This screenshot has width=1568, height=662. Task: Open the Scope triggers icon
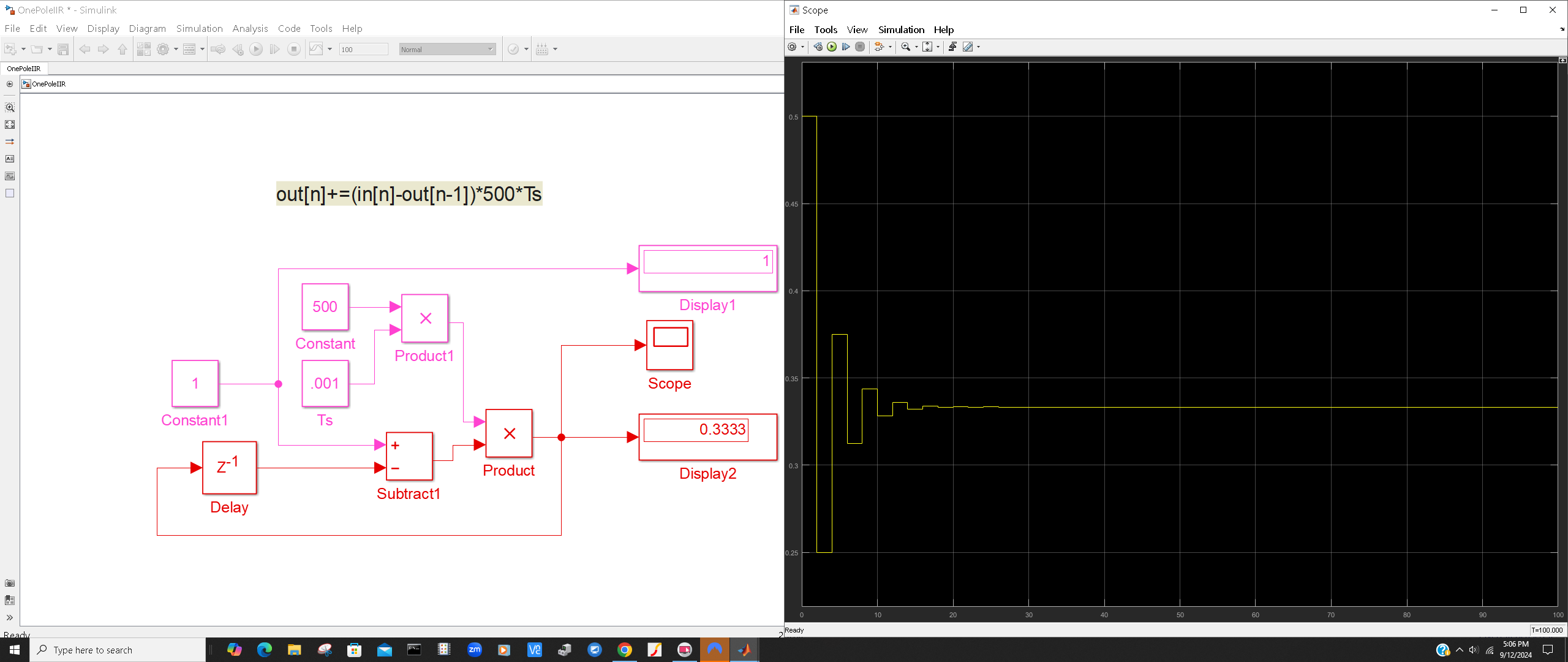pyautogui.click(x=952, y=47)
